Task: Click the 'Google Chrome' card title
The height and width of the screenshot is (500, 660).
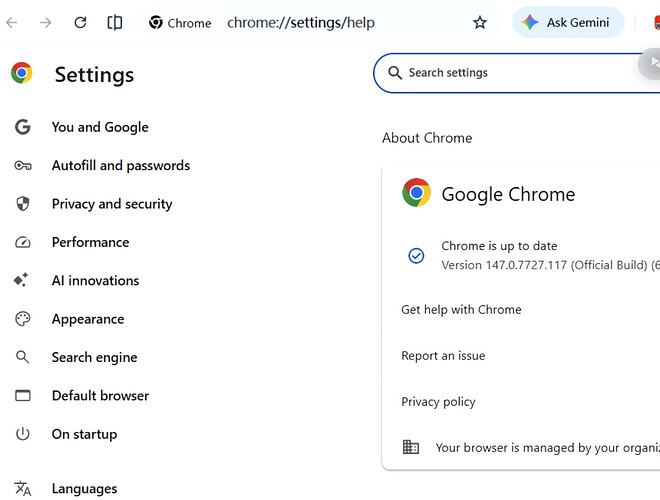Action: coord(508,194)
